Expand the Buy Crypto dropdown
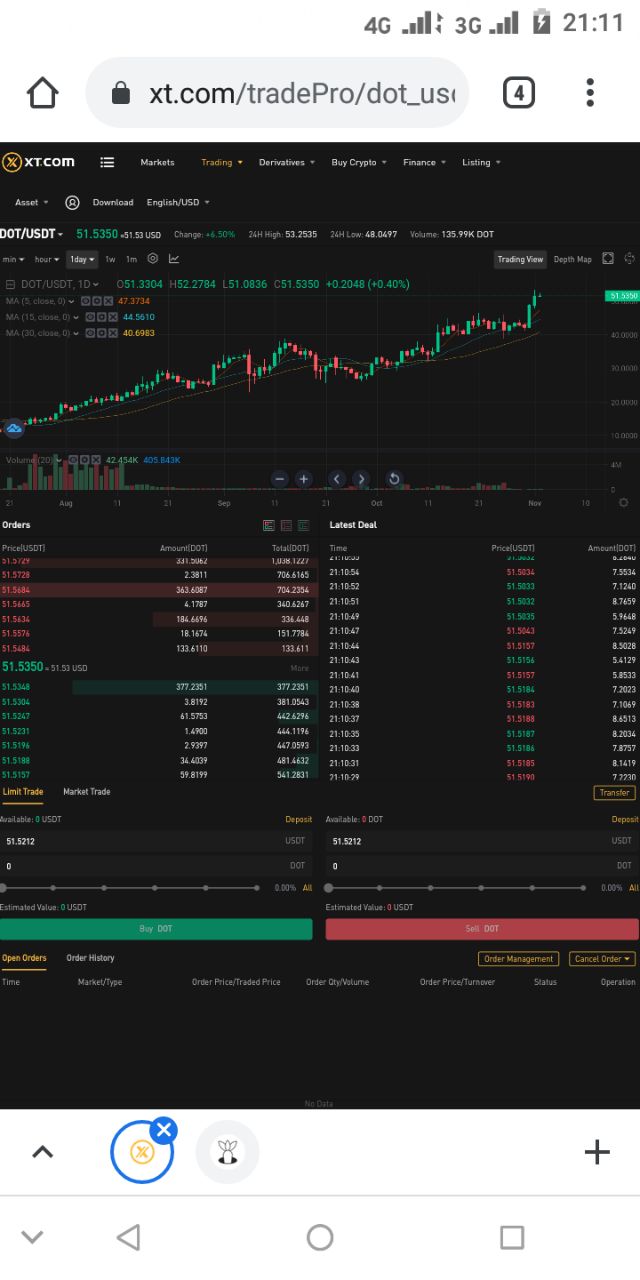 click(x=360, y=162)
